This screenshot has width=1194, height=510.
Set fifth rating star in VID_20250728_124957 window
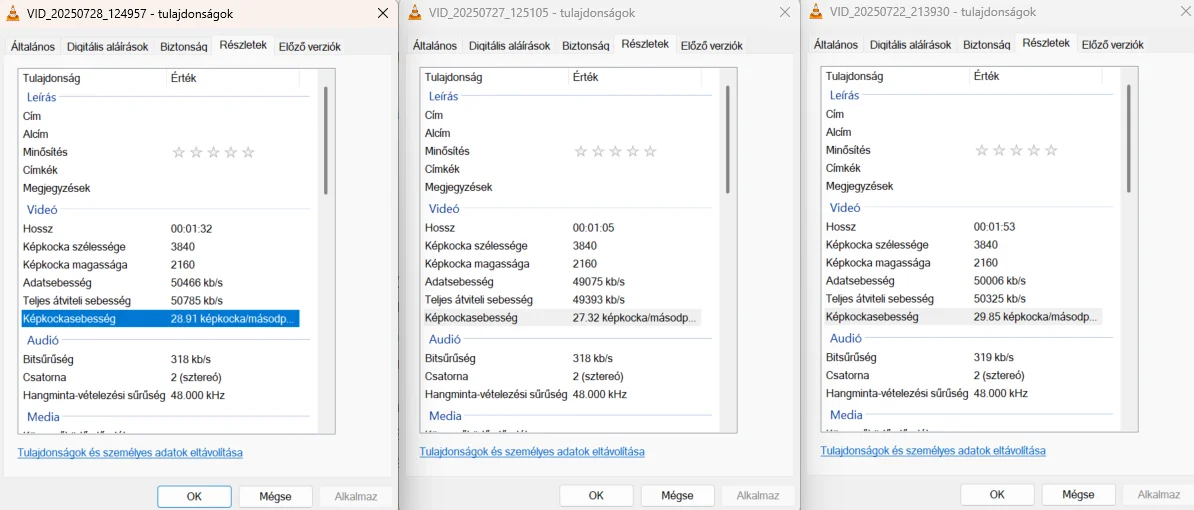(x=248, y=152)
